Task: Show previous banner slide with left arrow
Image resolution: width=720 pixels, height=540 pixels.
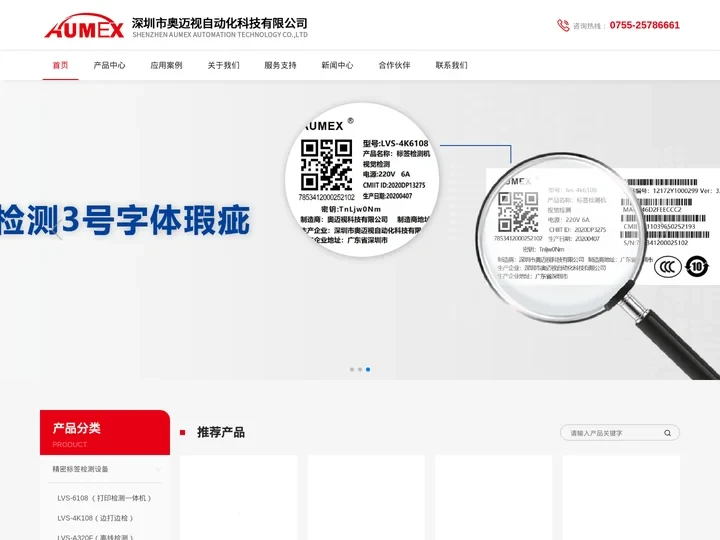Action: 57,230
